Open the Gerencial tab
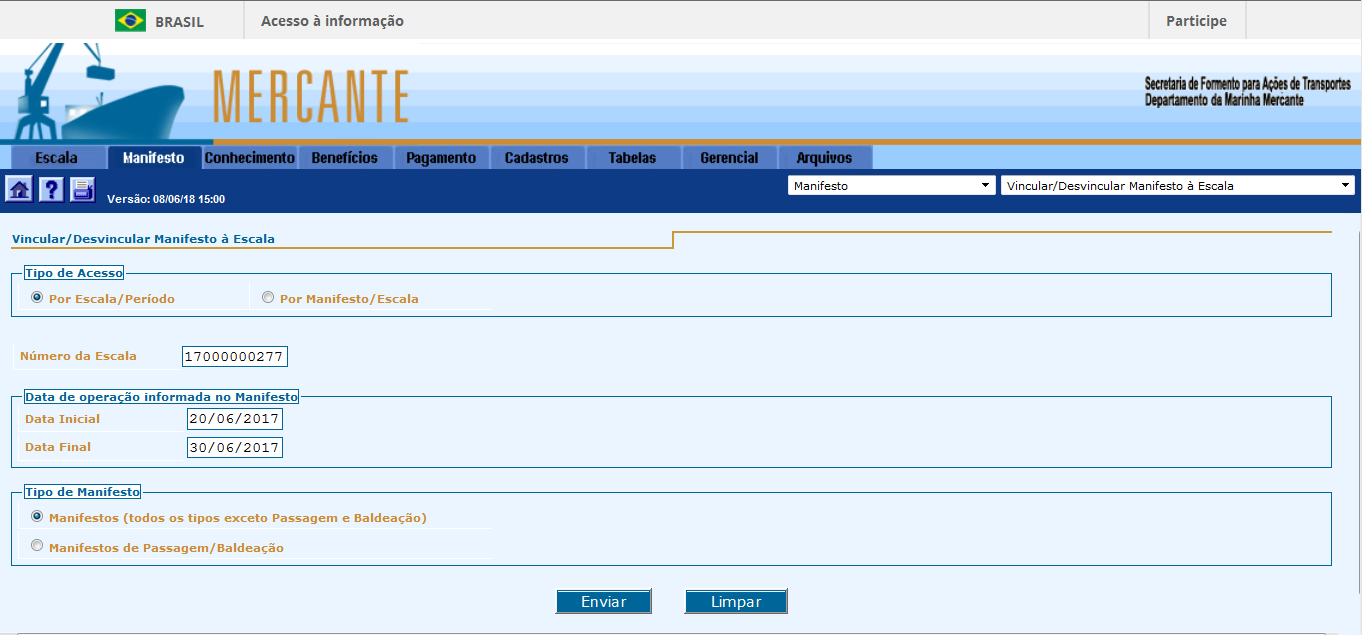This screenshot has height=635, width=1363. pos(729,158)
